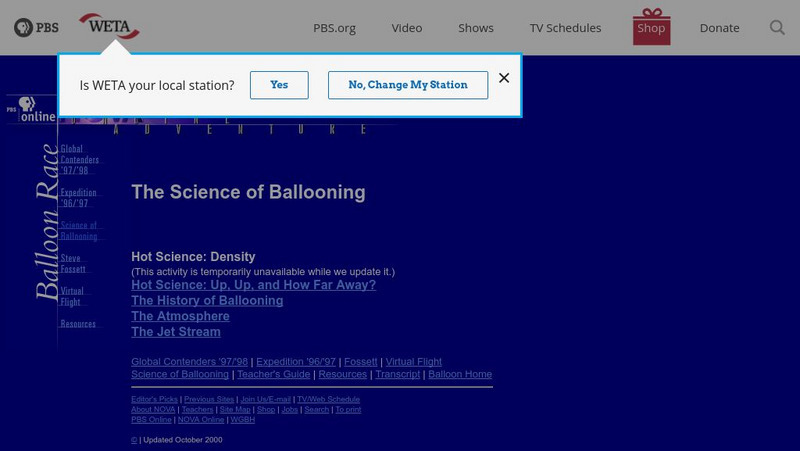Click footer Global Contenders '97/'98 link
This screenshot has width=800, height=451.
point(189,362)
